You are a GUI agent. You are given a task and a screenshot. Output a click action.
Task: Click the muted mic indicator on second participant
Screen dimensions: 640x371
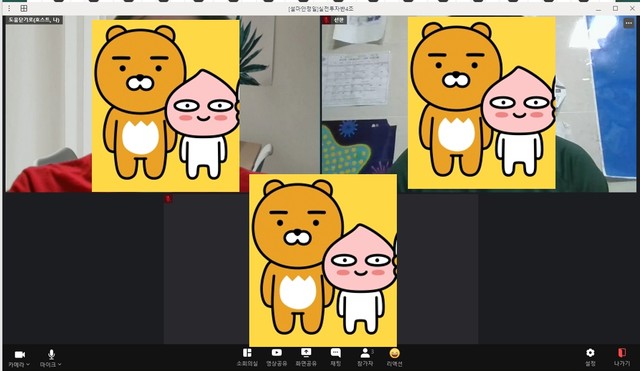pyautogui.click(x=327, y=20)
